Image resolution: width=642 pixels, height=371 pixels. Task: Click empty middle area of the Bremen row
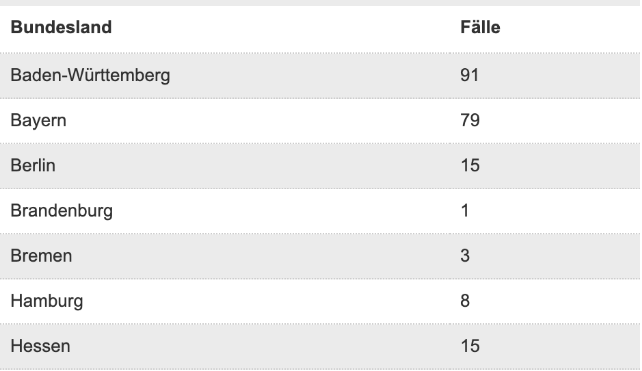262,256
